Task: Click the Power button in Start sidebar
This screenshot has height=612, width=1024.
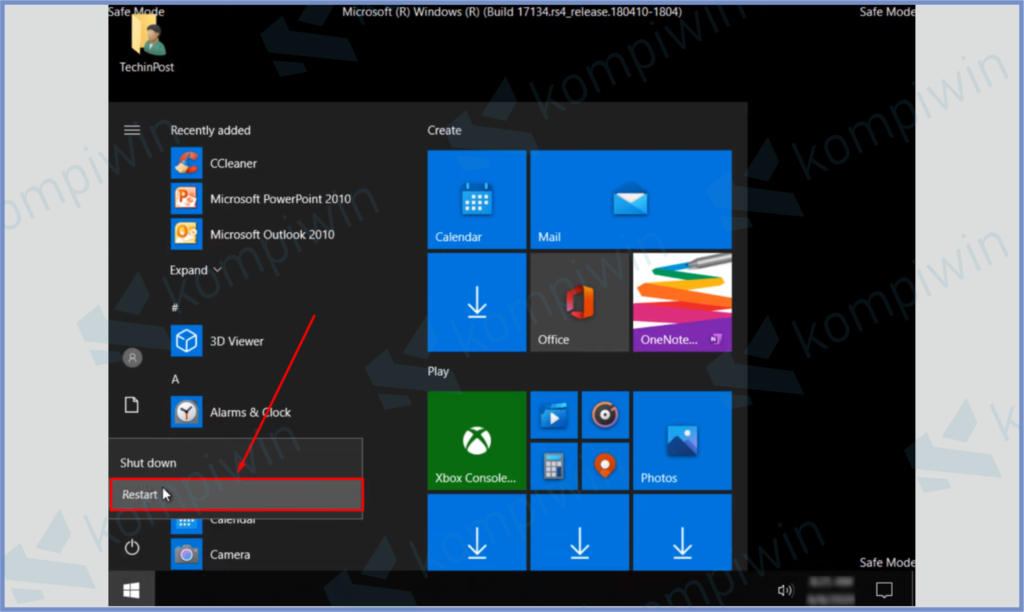Action: pos(132,547)
